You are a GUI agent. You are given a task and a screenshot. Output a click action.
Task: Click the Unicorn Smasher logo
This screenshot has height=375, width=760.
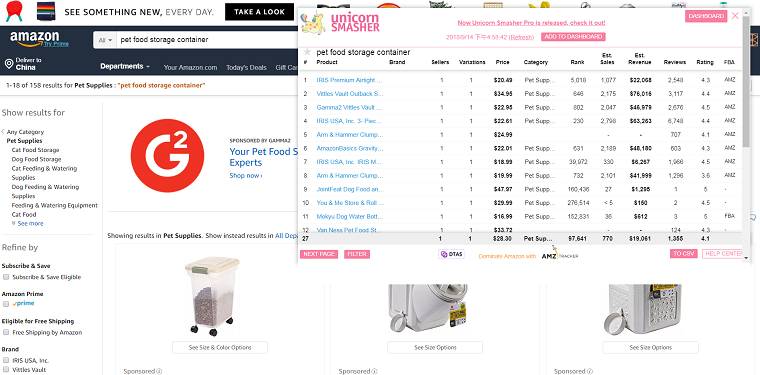[340, 23]
